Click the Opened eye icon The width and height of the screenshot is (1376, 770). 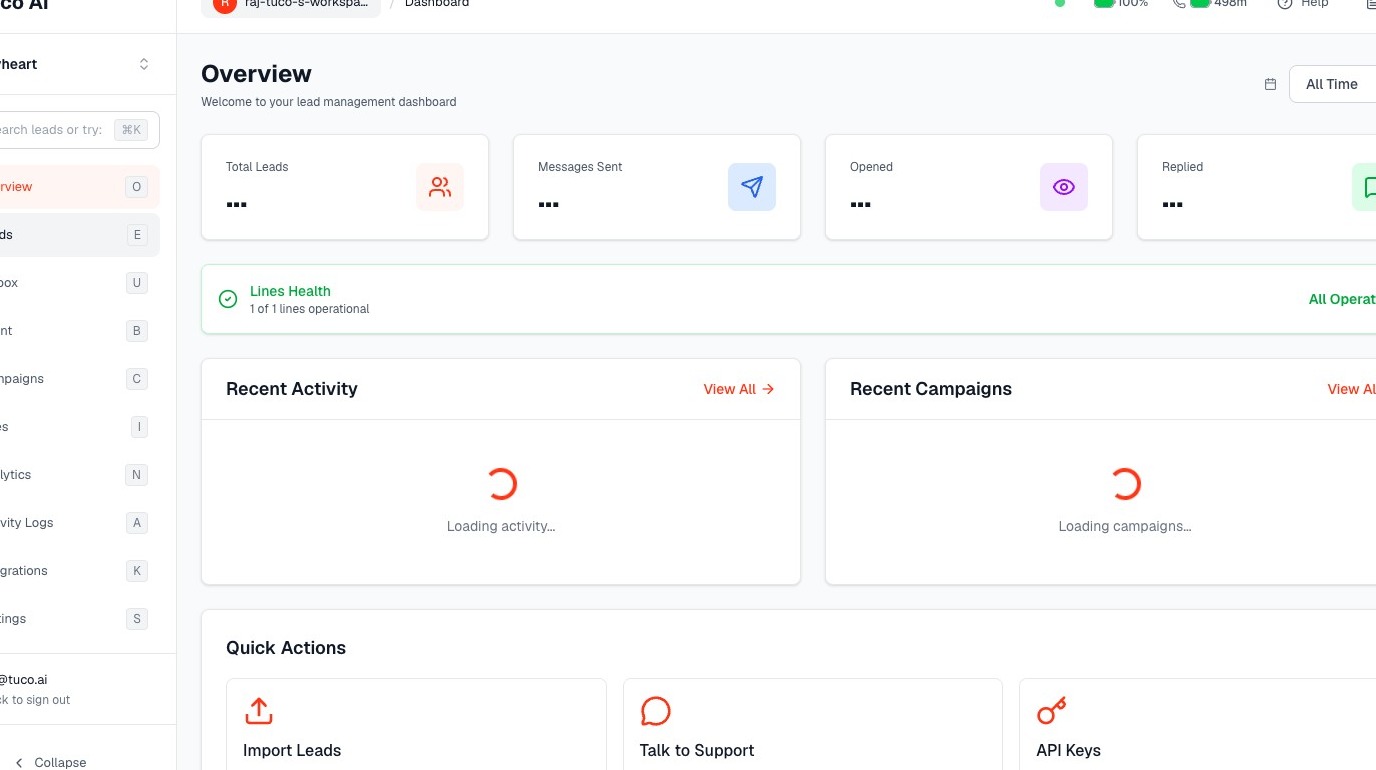point(1064,187)
